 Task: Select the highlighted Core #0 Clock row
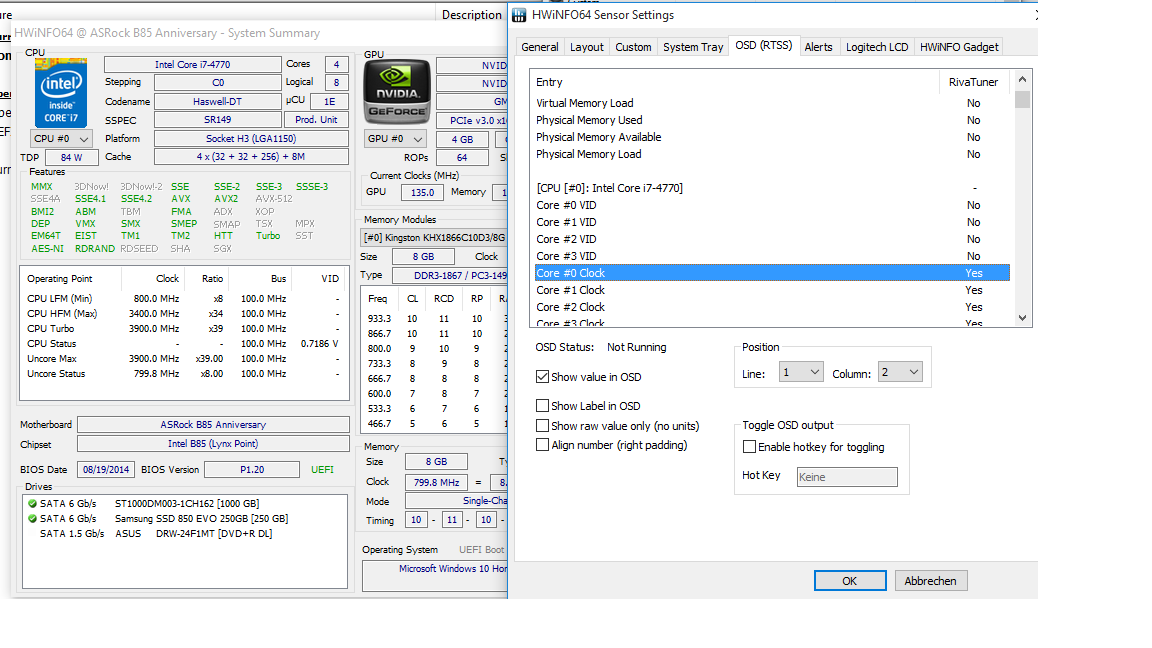tap(772, 273)
